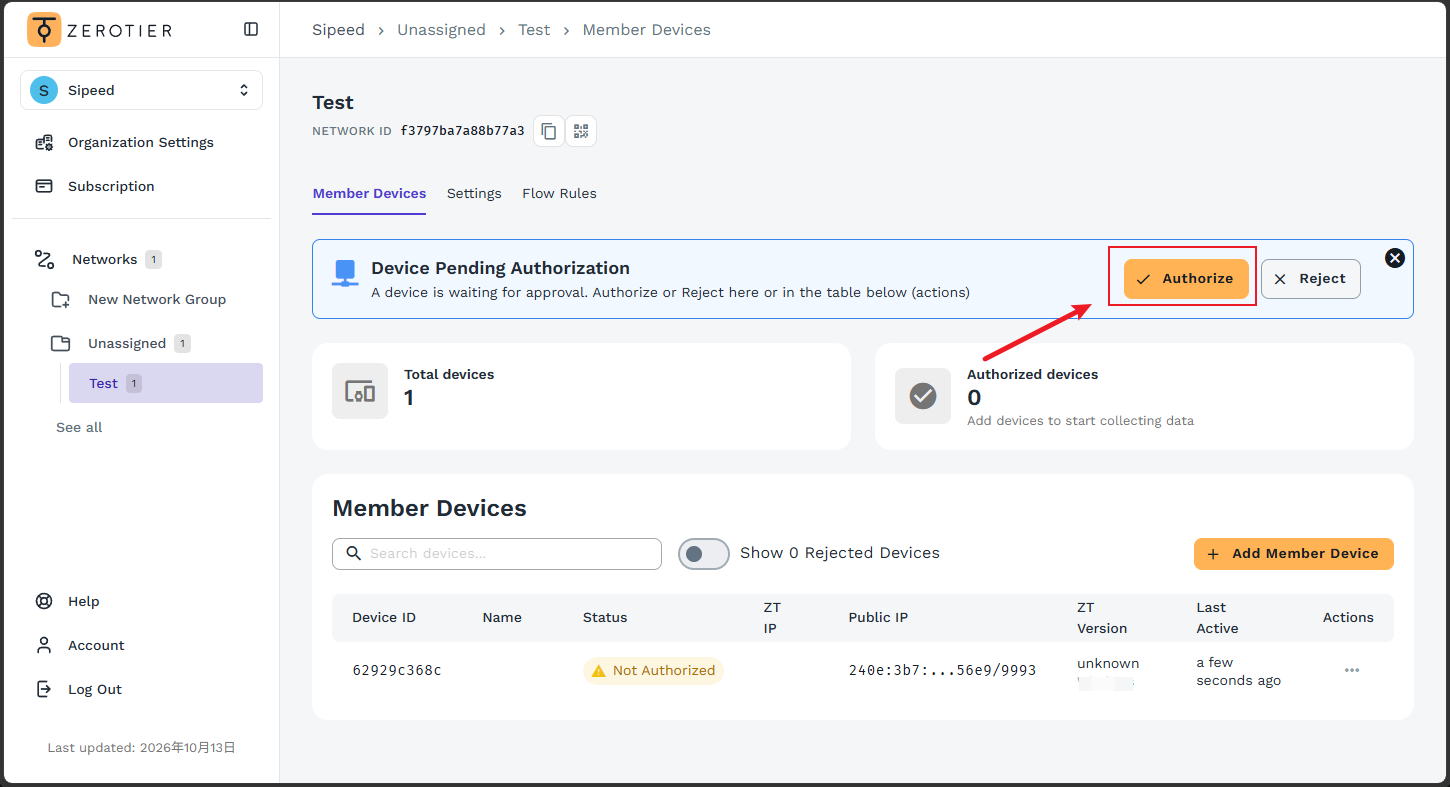The image size is (1450, 787).
Task: Click network ID value f3797ba7a88b77a3
Action: coord(462,131)
